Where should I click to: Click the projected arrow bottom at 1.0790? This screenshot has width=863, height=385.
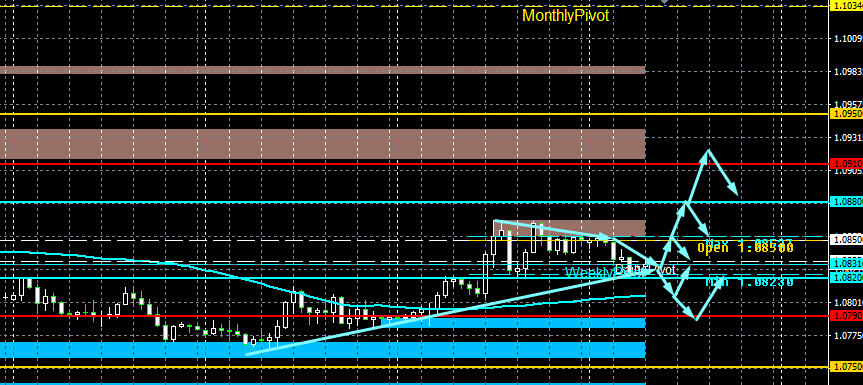click(697, 320)
